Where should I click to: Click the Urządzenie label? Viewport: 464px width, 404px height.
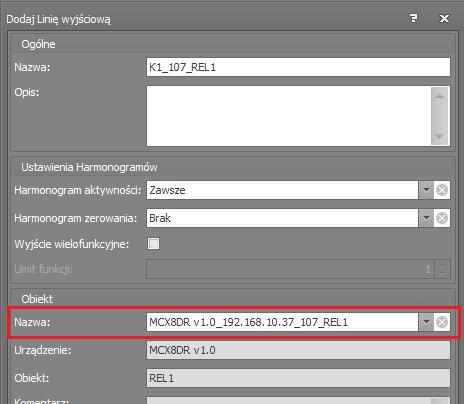click(42, 350)
